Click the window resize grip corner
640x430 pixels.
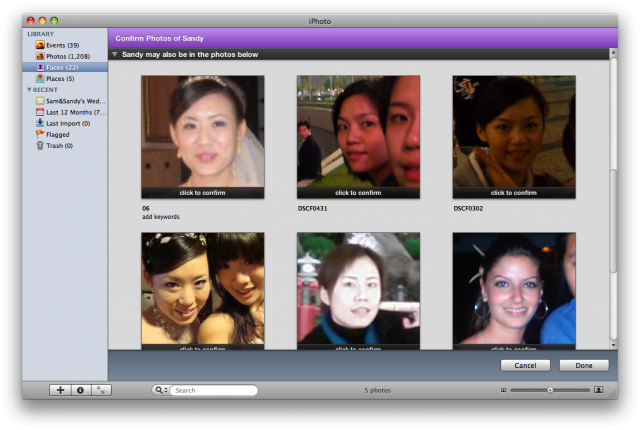(612, 393)
